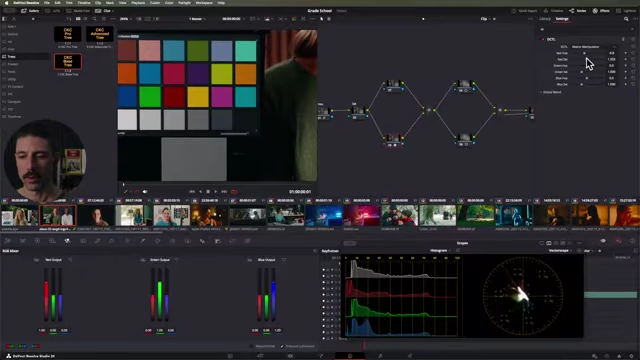Open the Workspace menu
Screen dimensions: 640x360
point(204,3)
